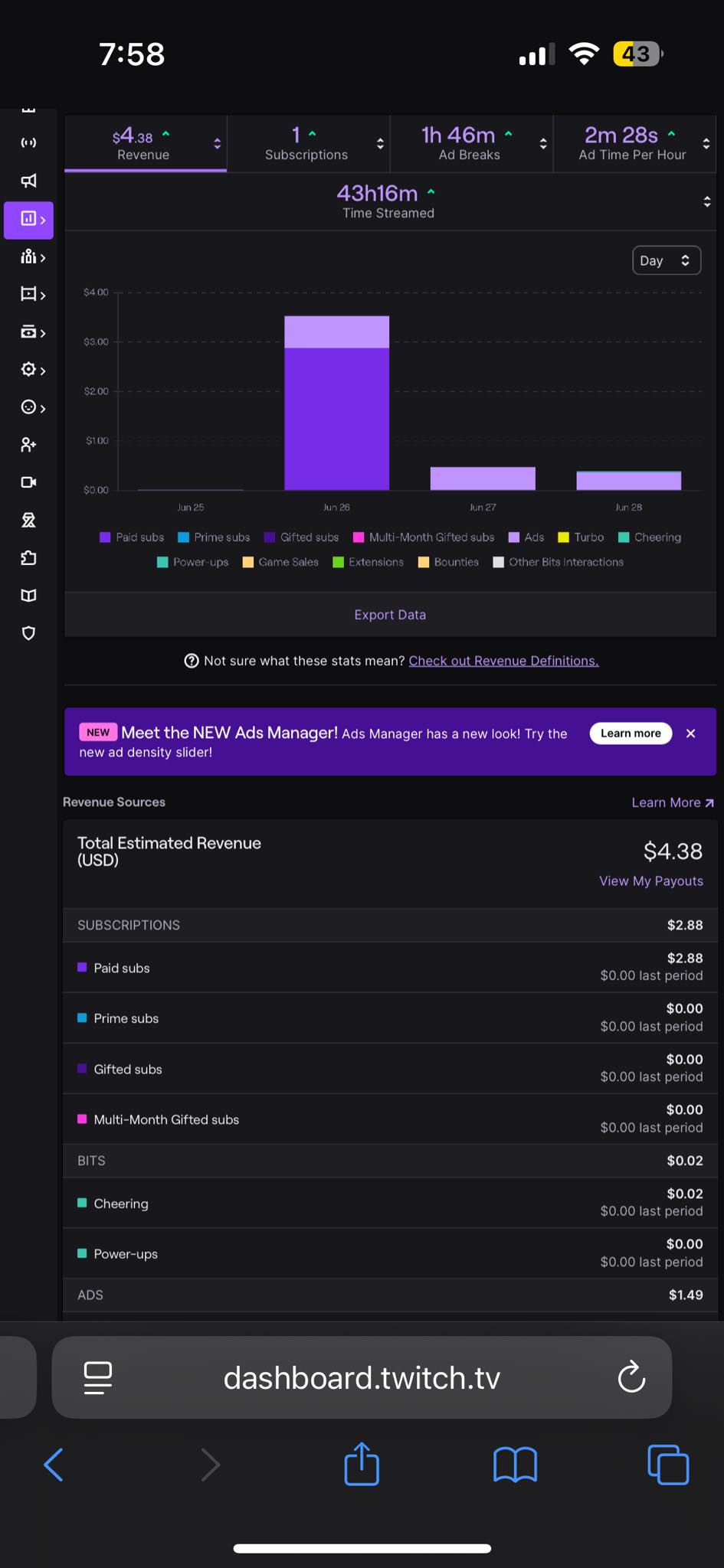Image resolution: width=724 pixels, height=1568 pixels.
Task: Open Check out Revenue Definitions link
Action: [x=503, y=661]
